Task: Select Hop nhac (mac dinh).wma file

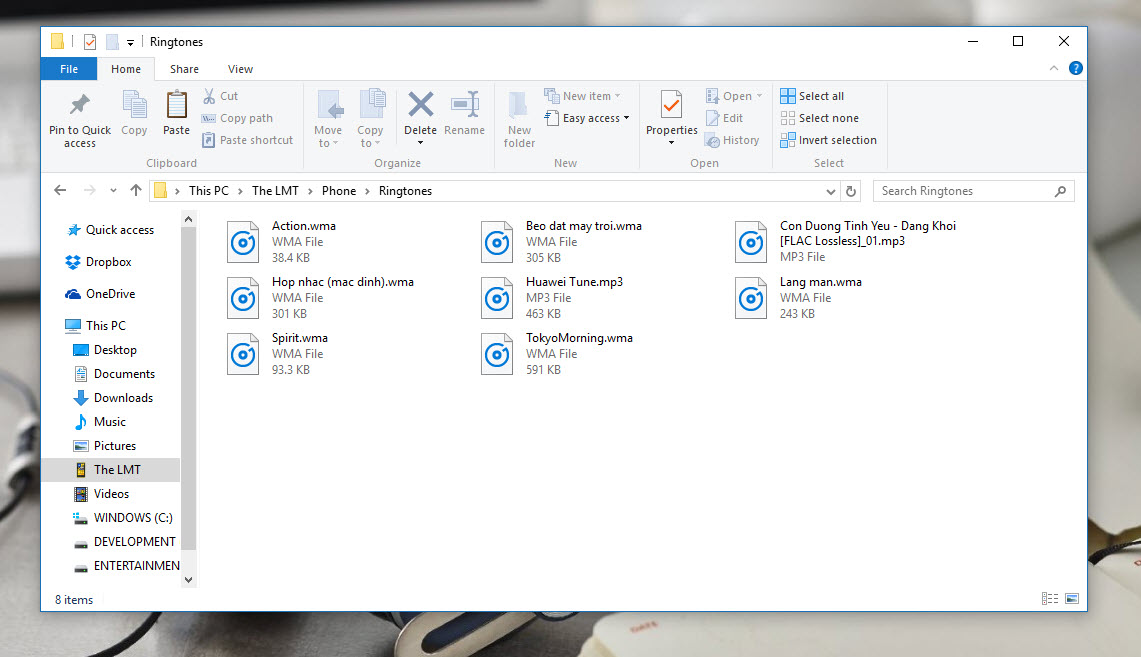Action: (x=320, y=298)
